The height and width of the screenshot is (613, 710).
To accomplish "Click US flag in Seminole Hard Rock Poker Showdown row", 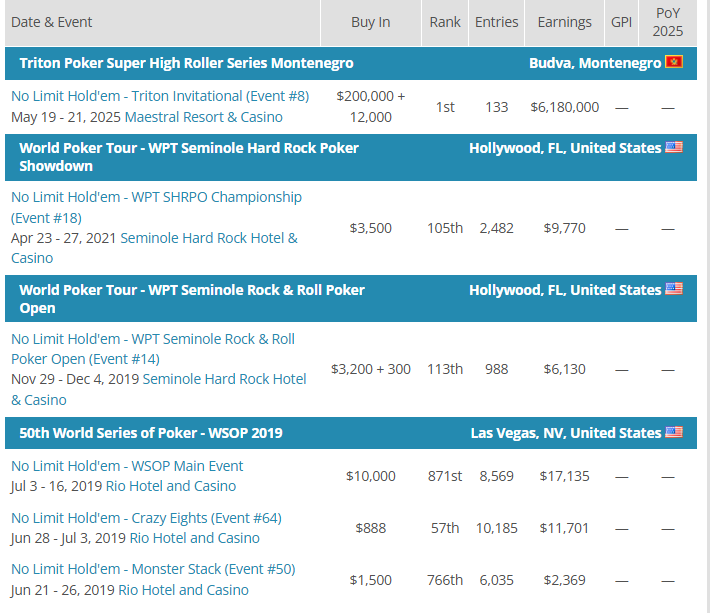I will pyautogui.click(x=674, y=147).
